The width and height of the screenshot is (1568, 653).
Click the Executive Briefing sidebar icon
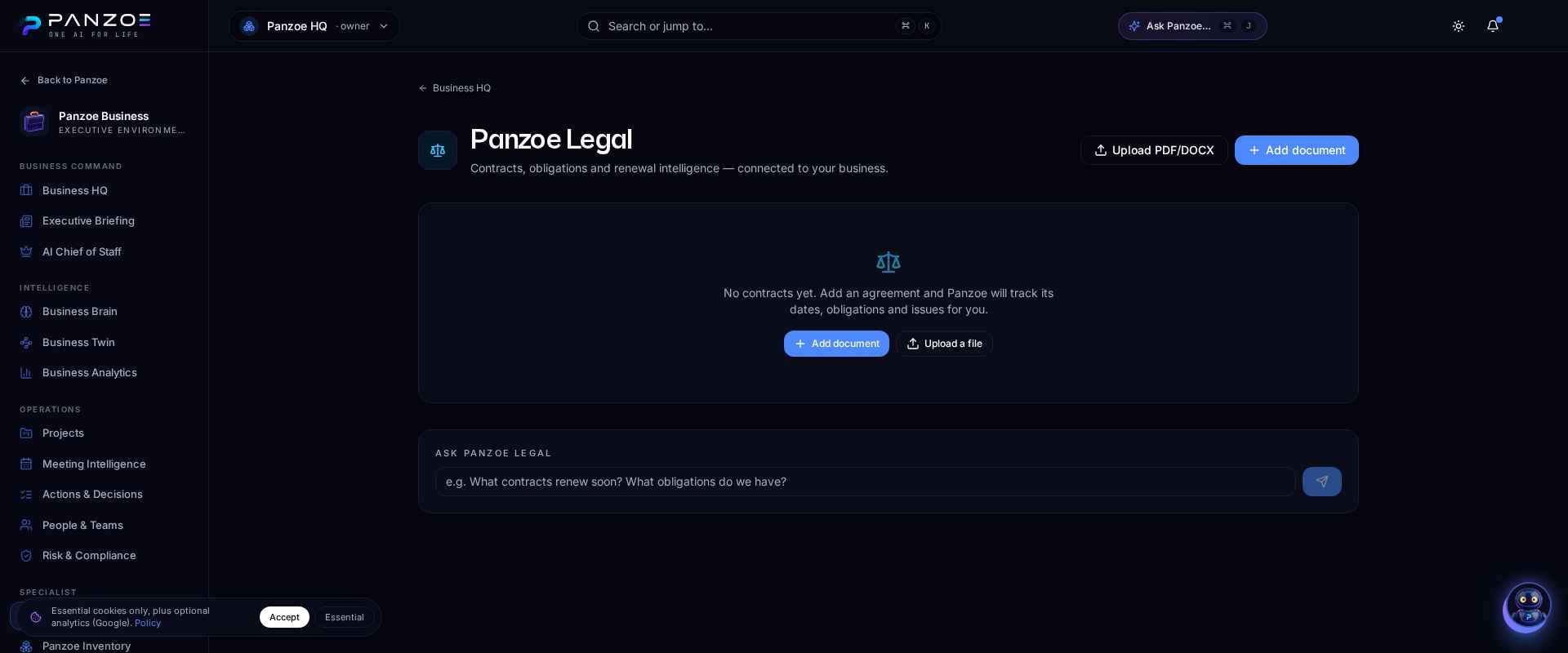click(x=26, y=221)
